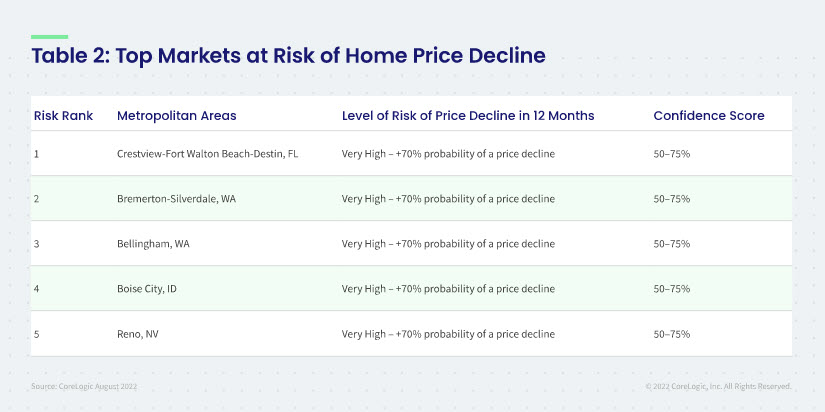
Task: Select the Risk Rank column header
Action: pos(64,116)
